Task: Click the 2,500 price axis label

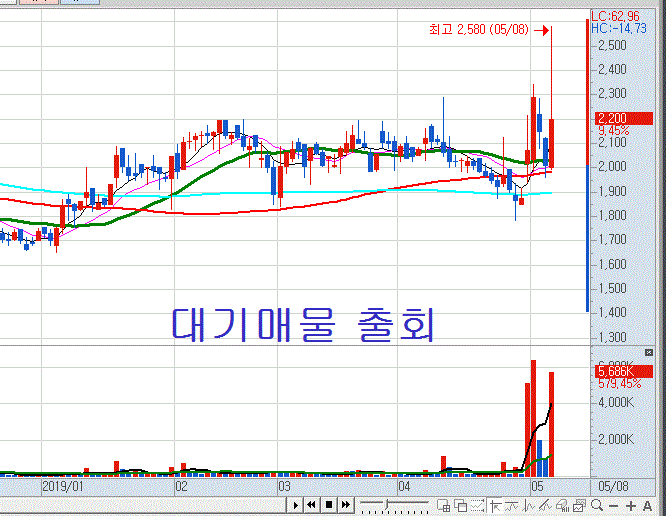Action: [612, 45]
